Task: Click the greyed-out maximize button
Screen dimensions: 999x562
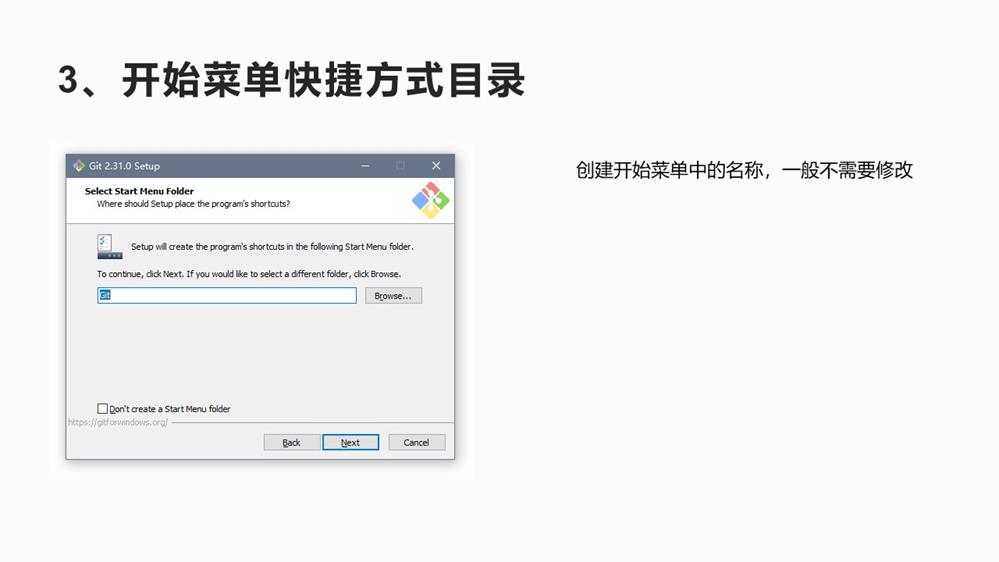Action: coord(400,166)
